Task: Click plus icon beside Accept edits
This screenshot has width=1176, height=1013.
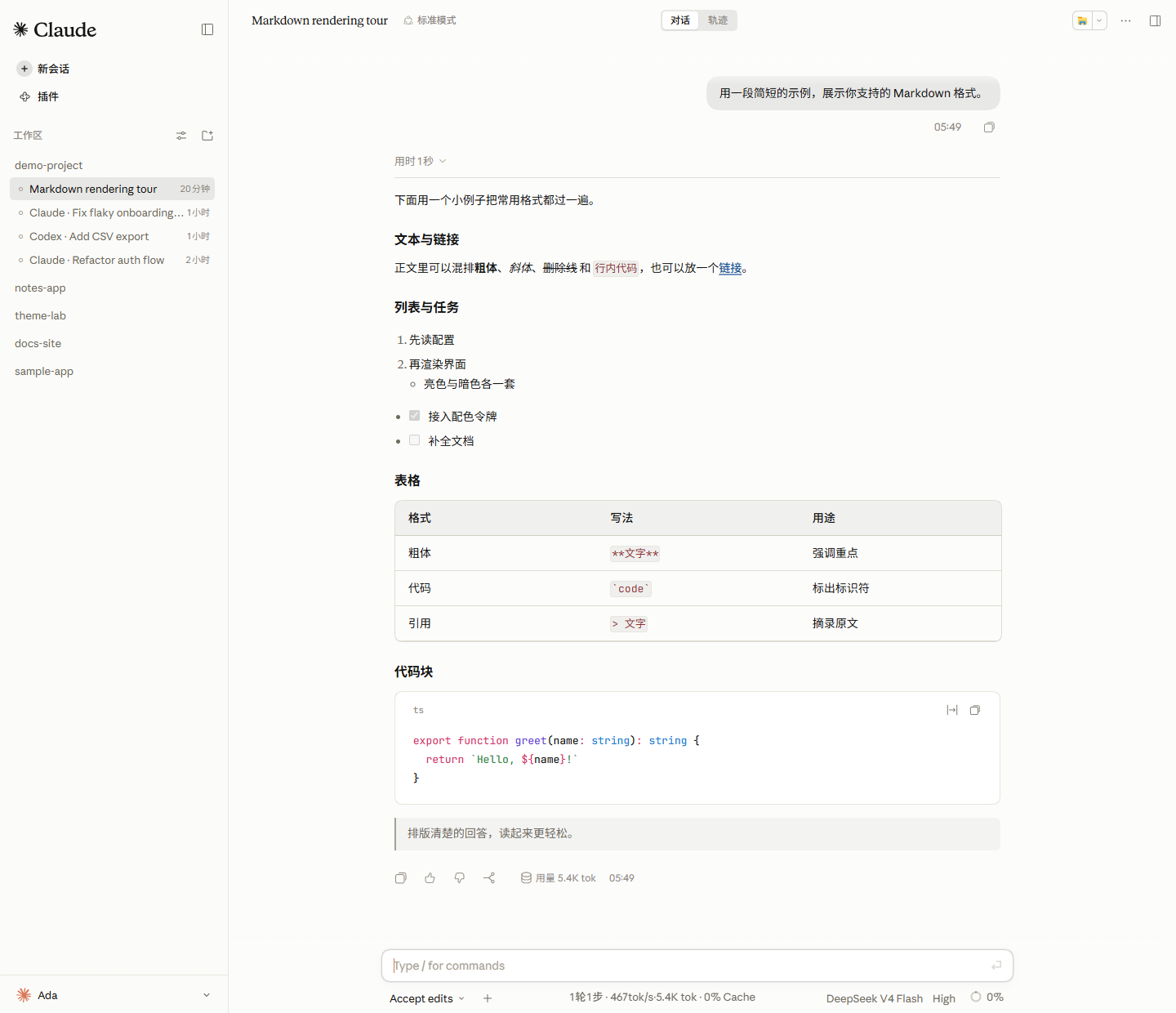Action: [488, 998]
